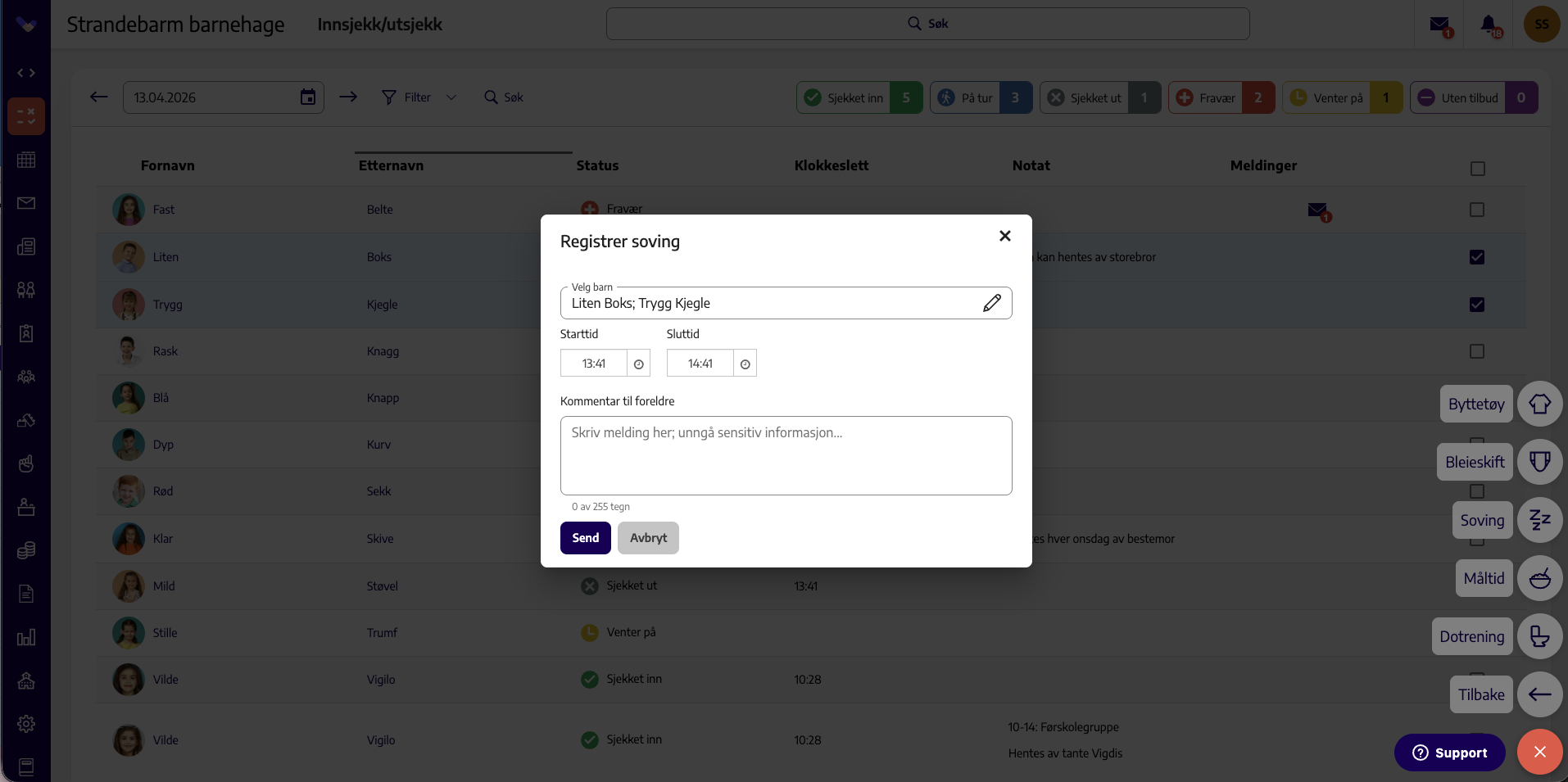
Task: Filter by Venter på status
Action: point(1343,97)
